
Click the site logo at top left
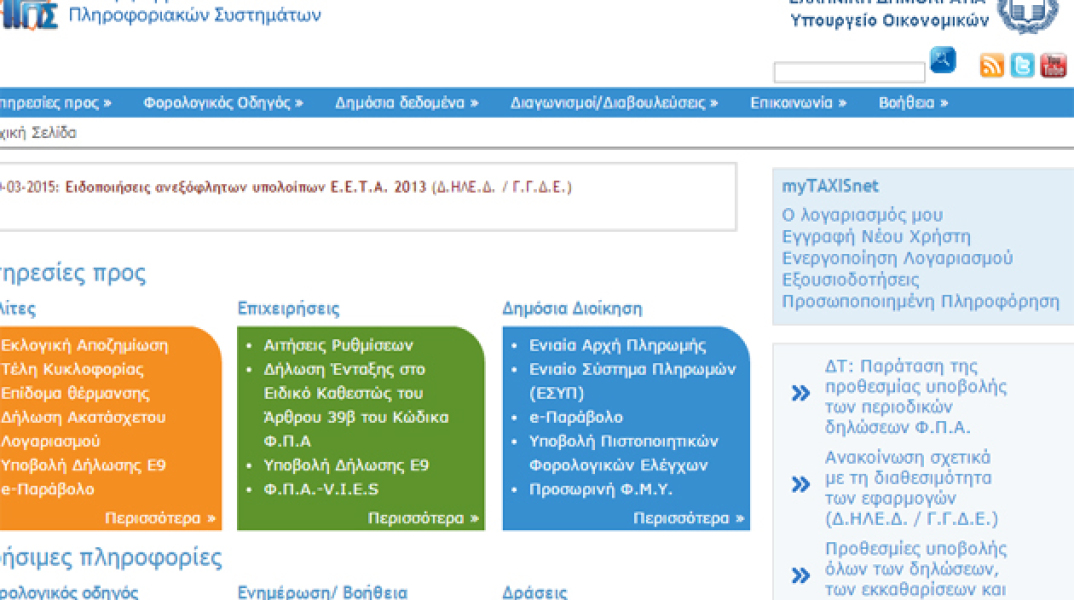click(29, 15)
